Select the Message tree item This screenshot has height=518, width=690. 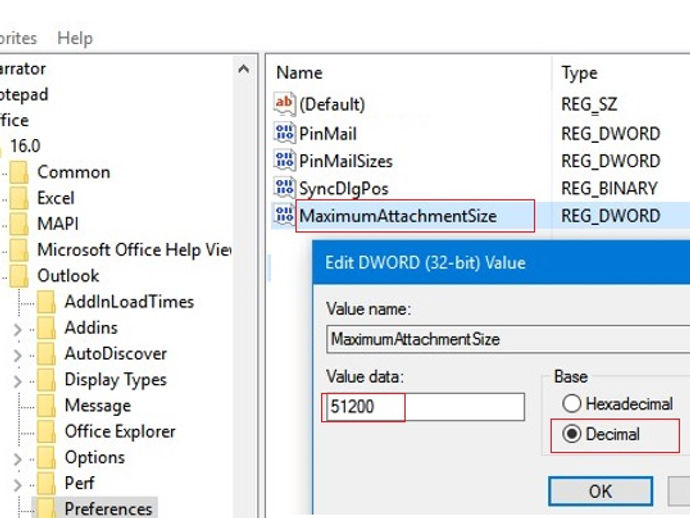tap(98, 406)
